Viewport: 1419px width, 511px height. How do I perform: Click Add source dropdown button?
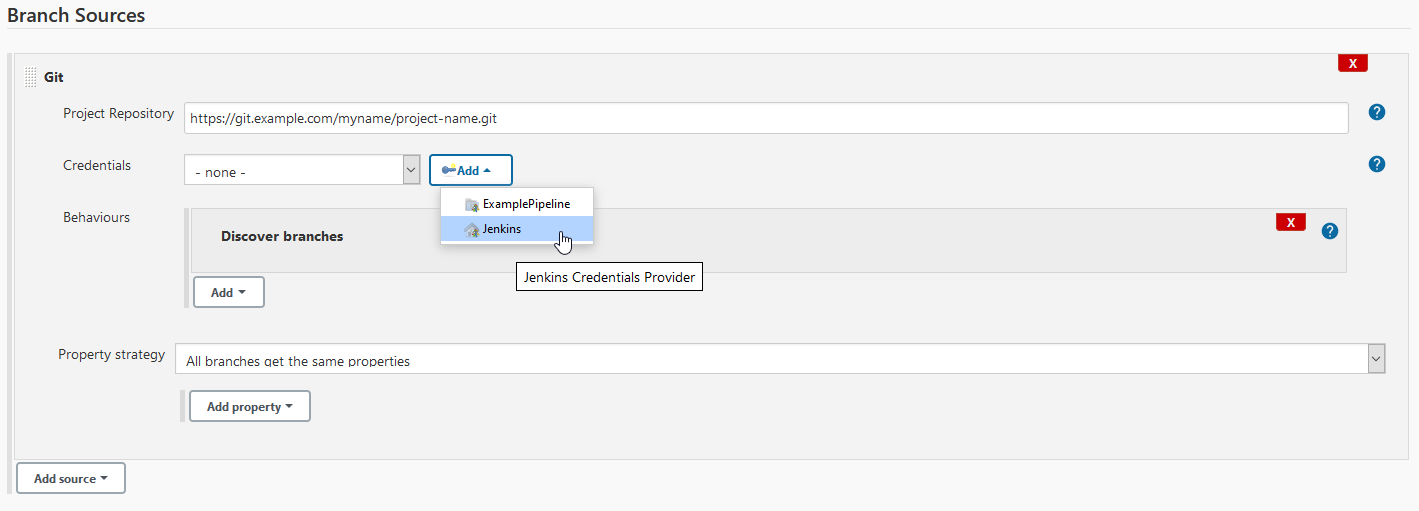pos(71,479)
